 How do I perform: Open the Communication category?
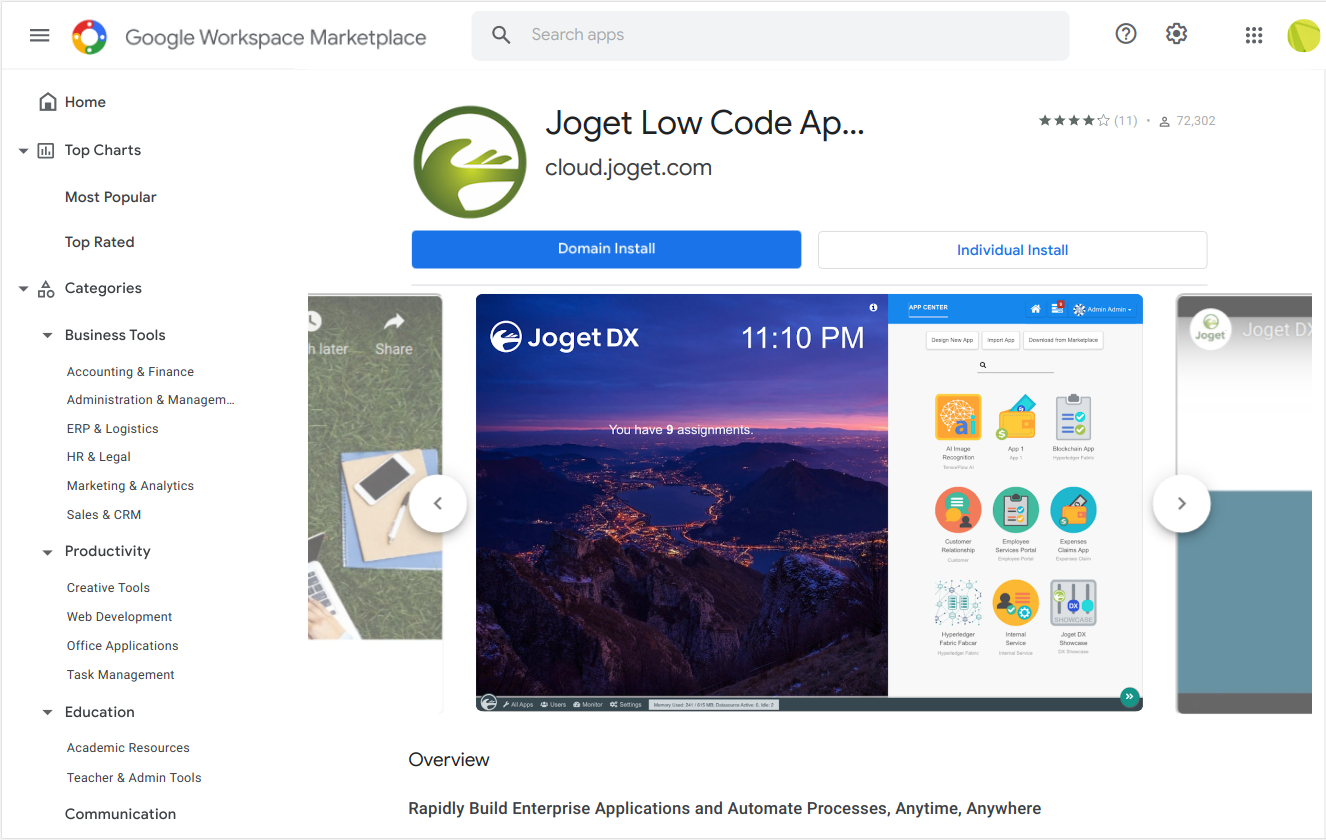[x=121, y=814]
